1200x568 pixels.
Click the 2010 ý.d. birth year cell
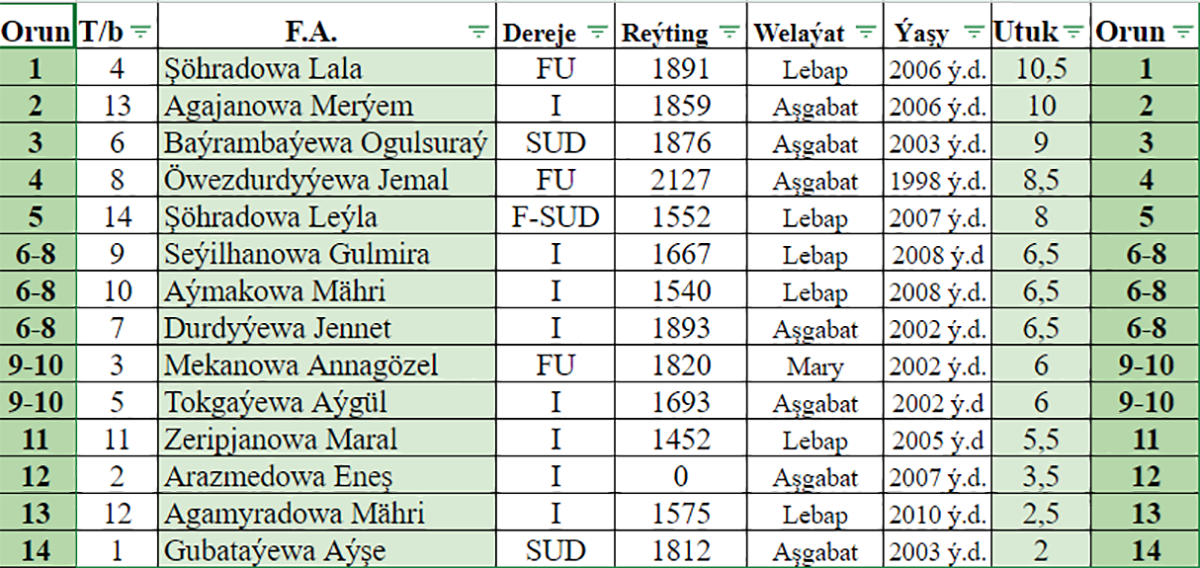click(937, 514)
